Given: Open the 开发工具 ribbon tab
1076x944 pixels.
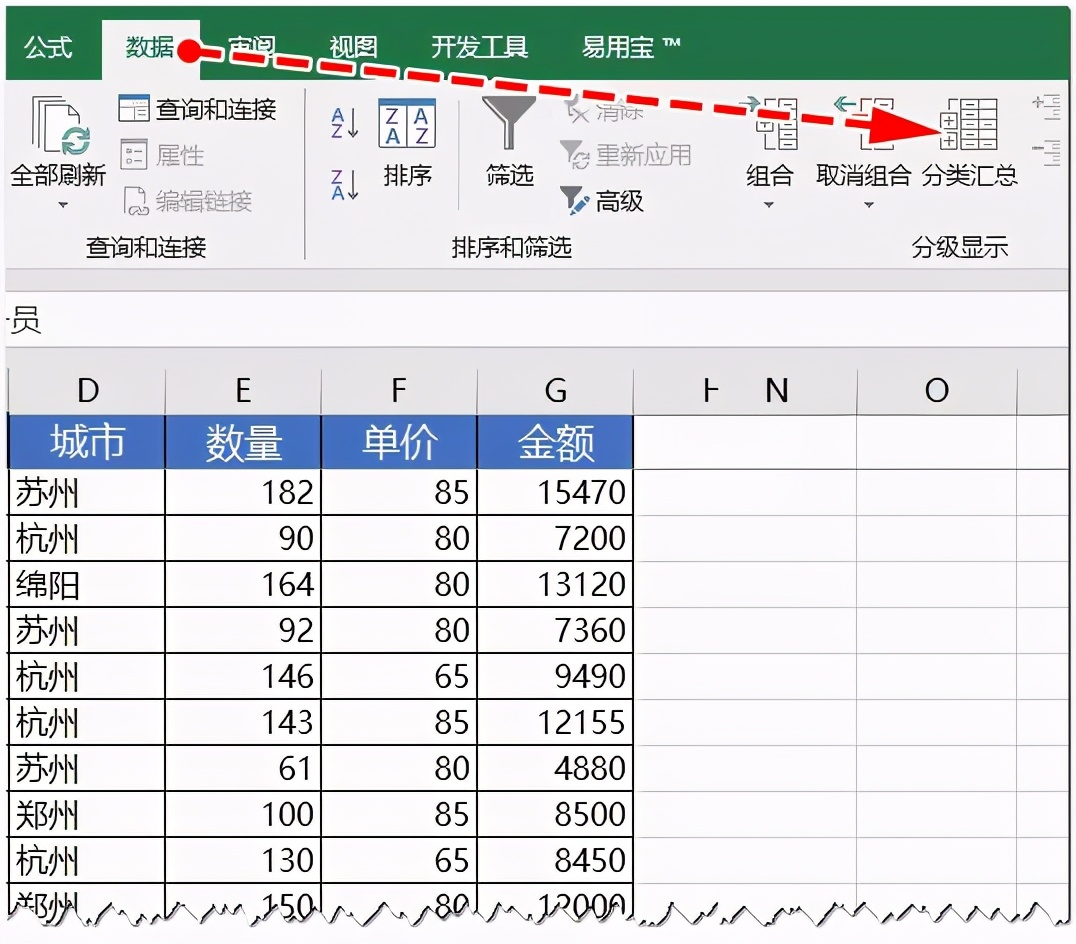Looking at the screenshot, I should 481,45.
